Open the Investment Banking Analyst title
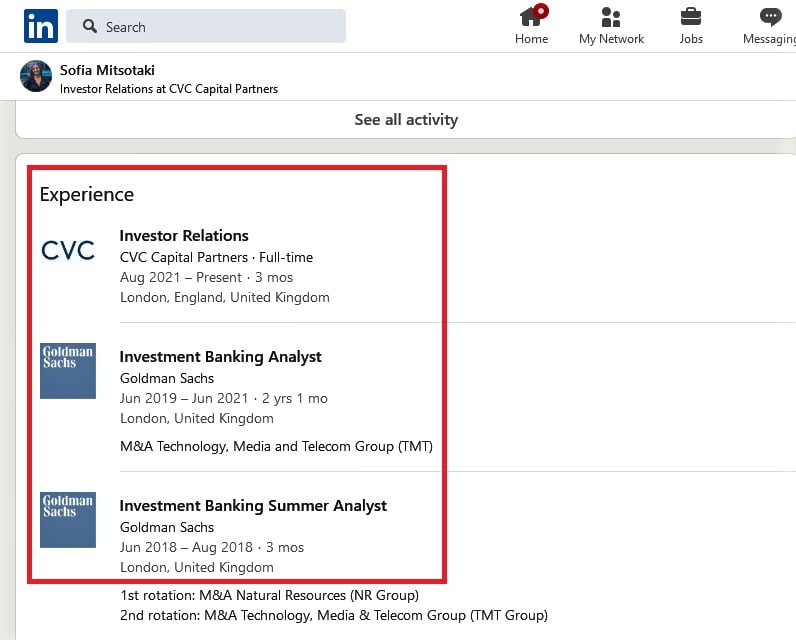Image resolution: width=796 pixels, height=640 pixels. 220,357
